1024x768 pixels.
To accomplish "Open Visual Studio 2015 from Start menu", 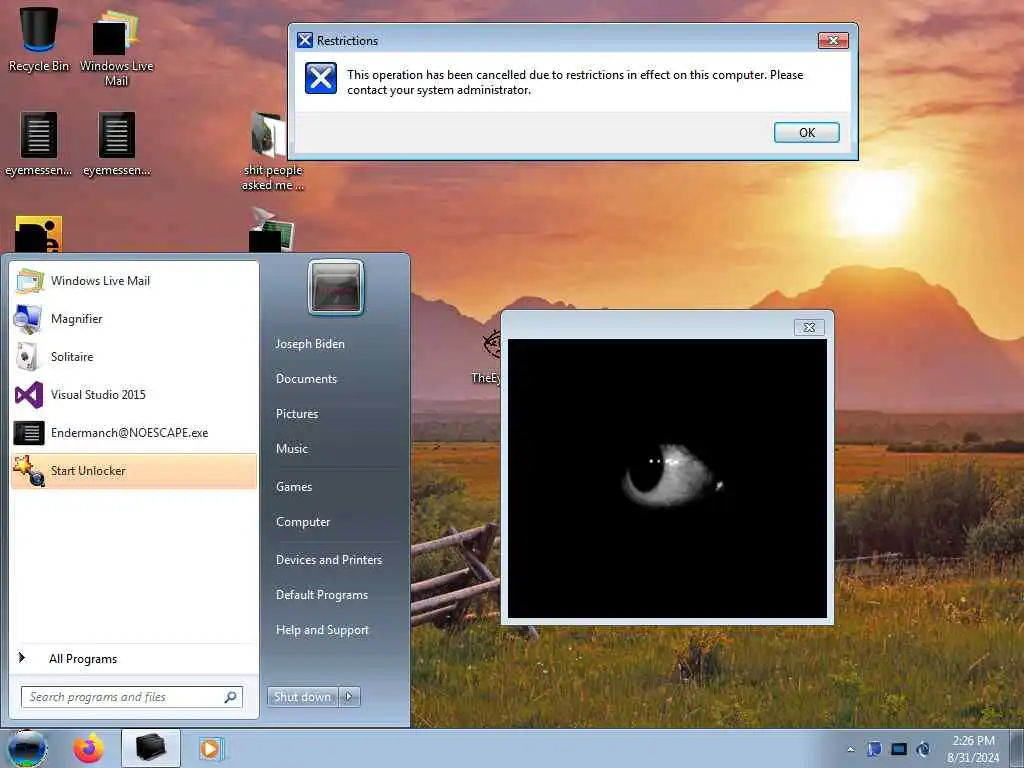I will [x=134, y=394].
